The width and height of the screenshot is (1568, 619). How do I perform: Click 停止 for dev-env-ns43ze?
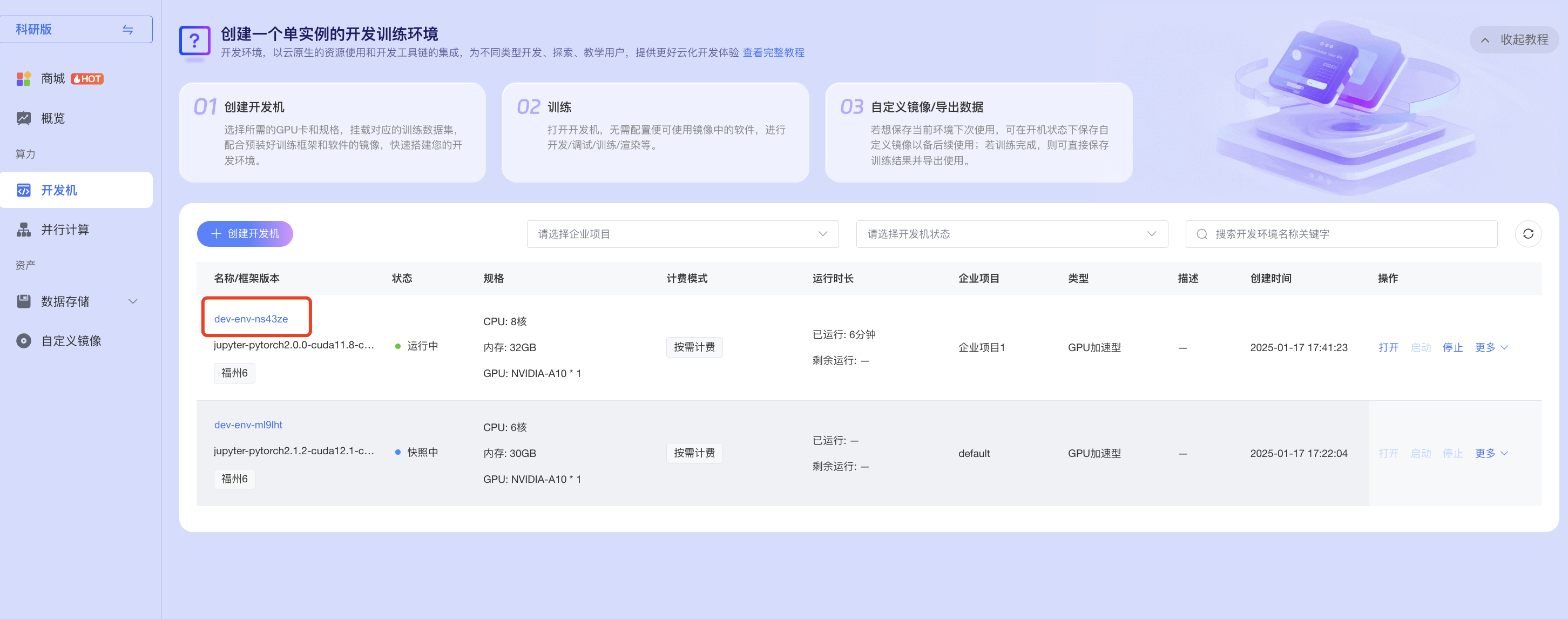coord(1452,347)
